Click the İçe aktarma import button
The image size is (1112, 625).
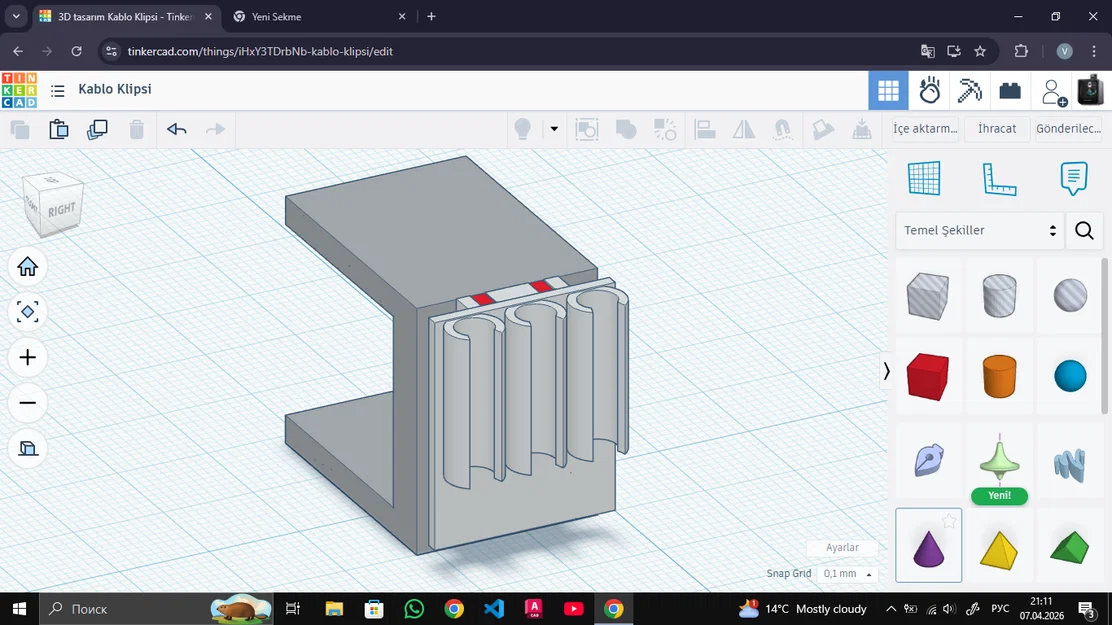[x=925, y=129]
